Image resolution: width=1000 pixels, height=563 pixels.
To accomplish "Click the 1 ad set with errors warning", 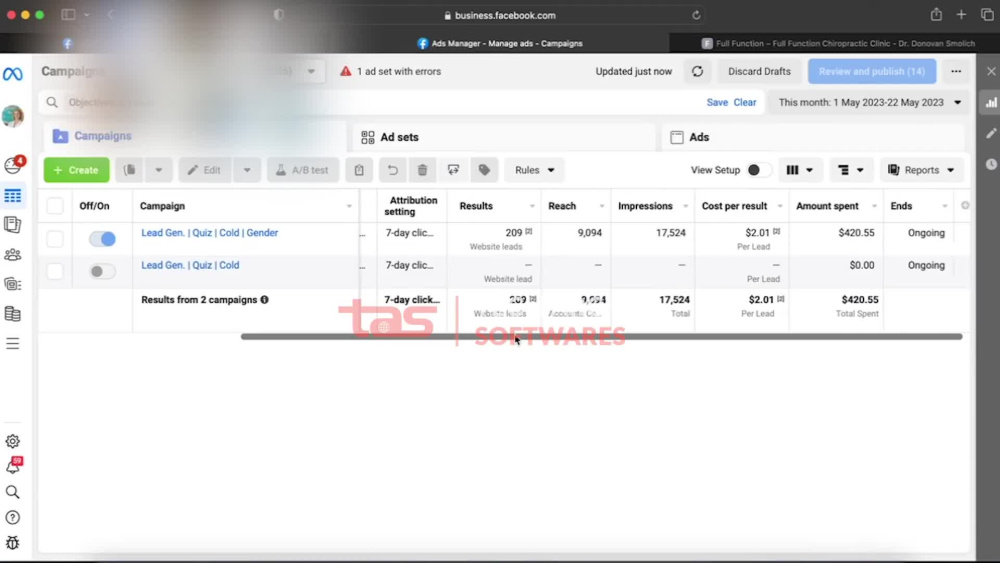I will tap(390, 71).
